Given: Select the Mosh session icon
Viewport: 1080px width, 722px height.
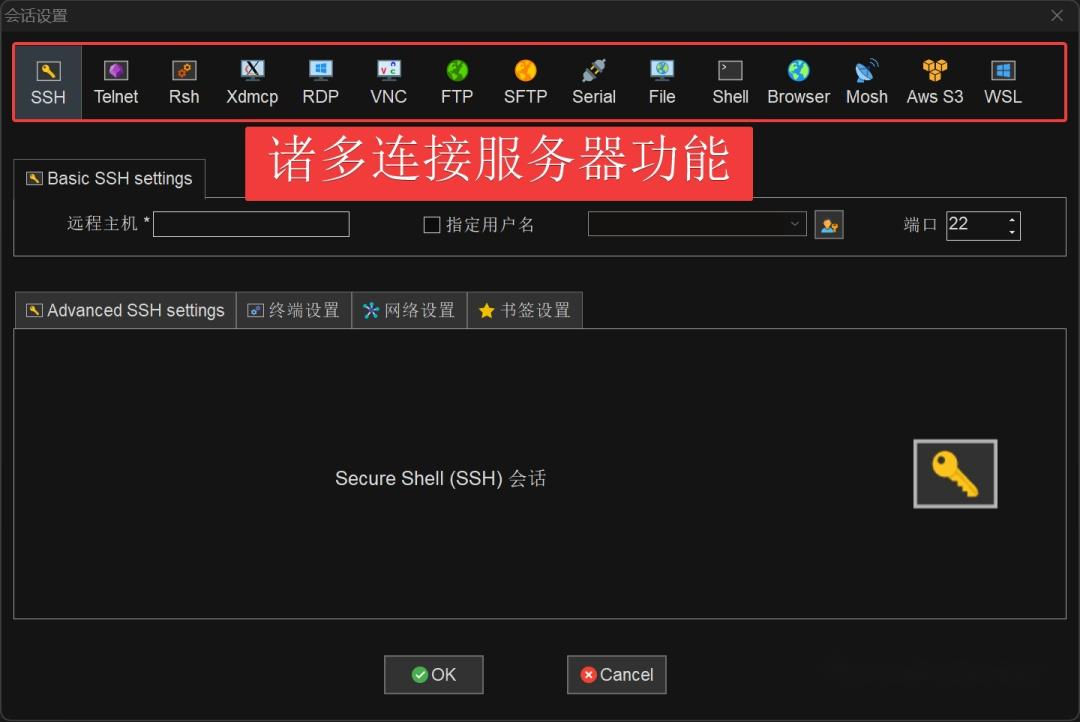Looking at the screenshot, I should pos(866,83).
